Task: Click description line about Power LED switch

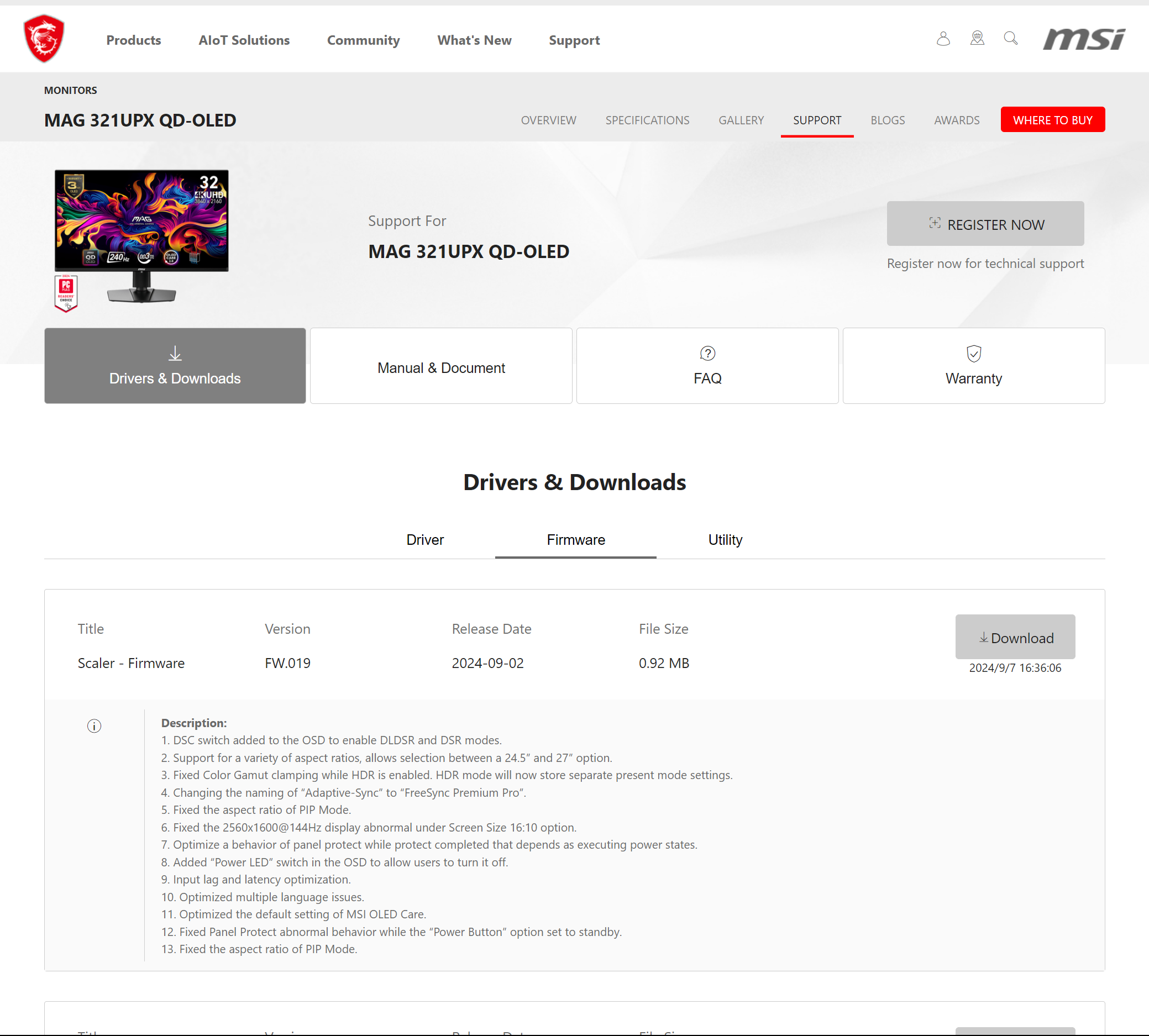Action: pos(335,863)
